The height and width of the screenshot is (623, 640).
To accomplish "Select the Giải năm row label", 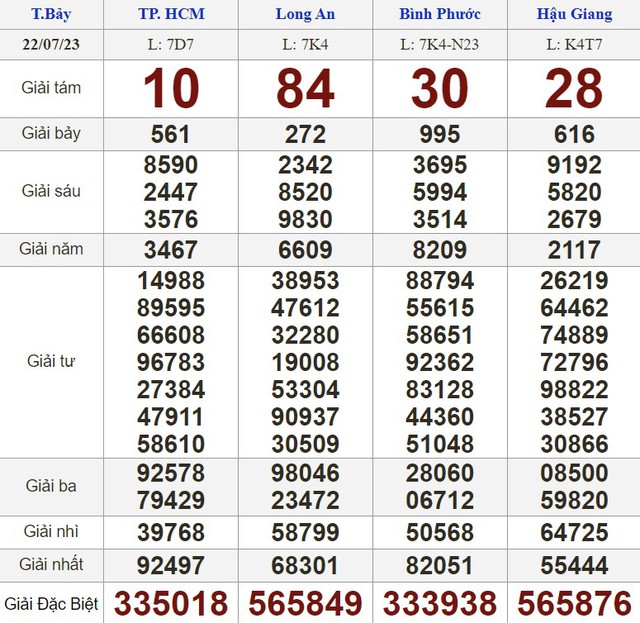I will click(x=51, y=249).
